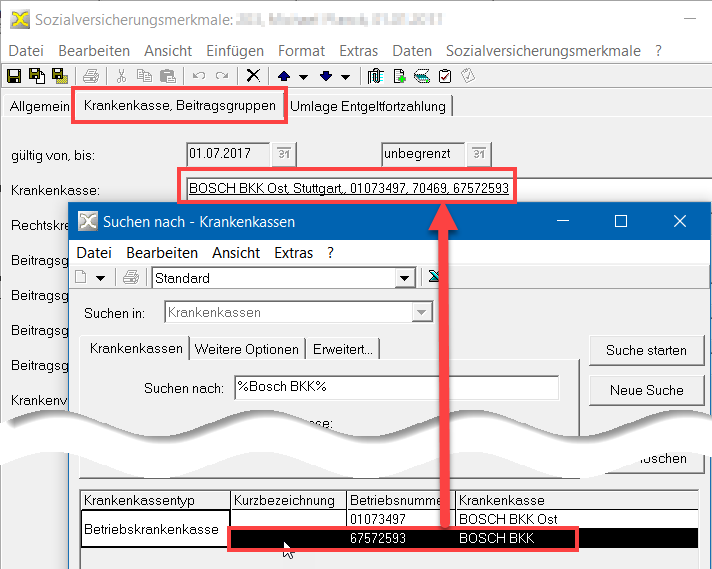This screenshot has width=712, height=569.
Task: Click the BOSCH BKK Ost Krankenkasse link
Action: (349, 188)
